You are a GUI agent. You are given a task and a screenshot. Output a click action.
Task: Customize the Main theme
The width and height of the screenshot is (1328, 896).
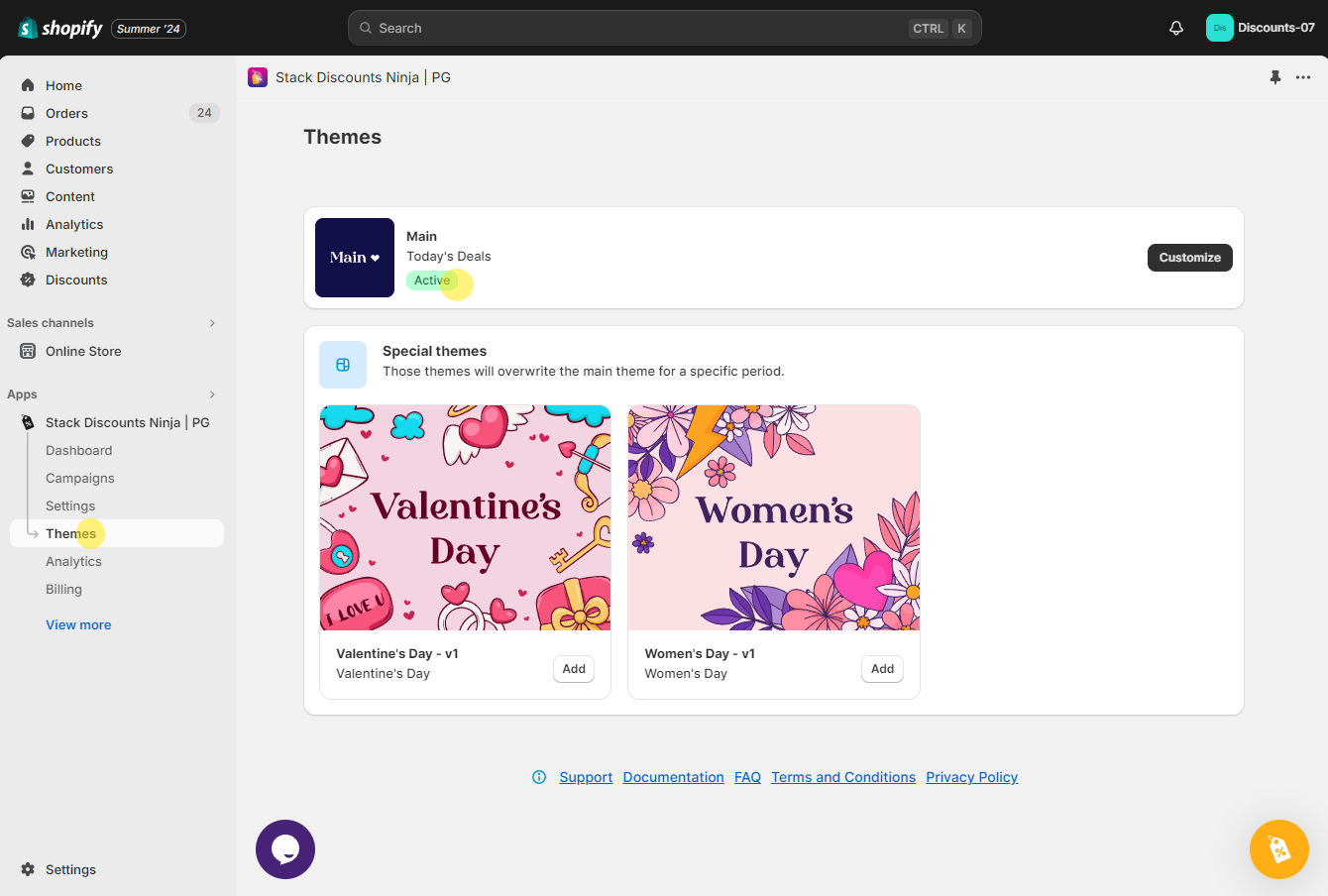pyautogui.click(x=1189, y=258)
